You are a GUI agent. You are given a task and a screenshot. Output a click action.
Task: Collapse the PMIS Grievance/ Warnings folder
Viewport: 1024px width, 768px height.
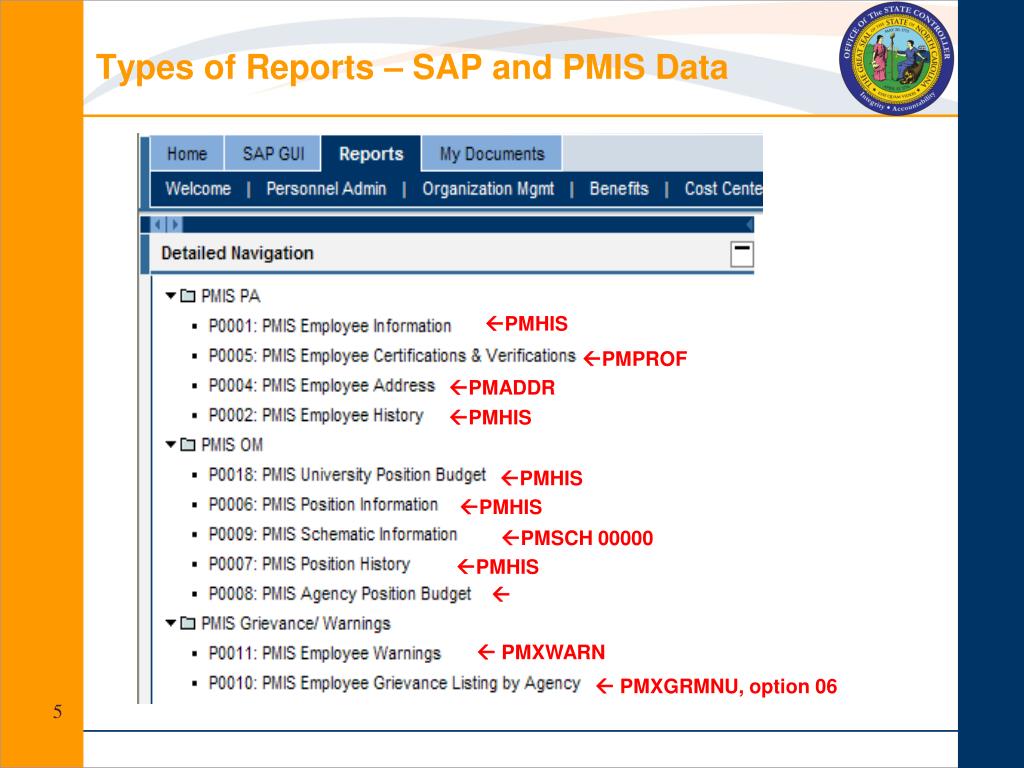tap(171, 623)
